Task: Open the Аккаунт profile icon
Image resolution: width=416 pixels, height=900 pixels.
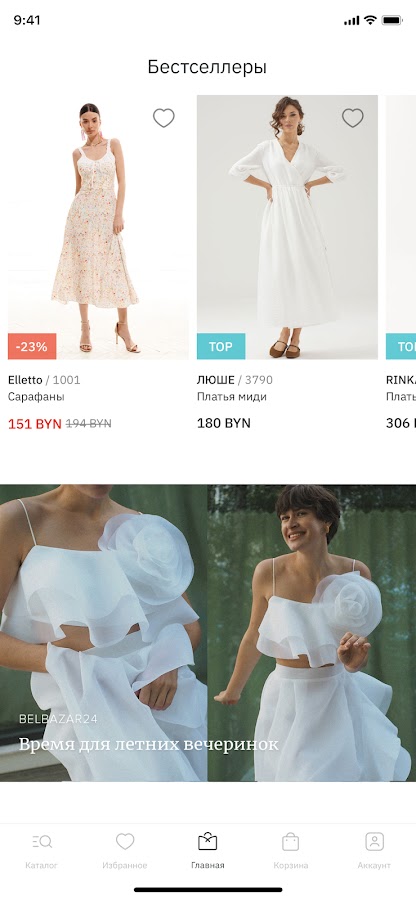Action: tap(374, 841)
